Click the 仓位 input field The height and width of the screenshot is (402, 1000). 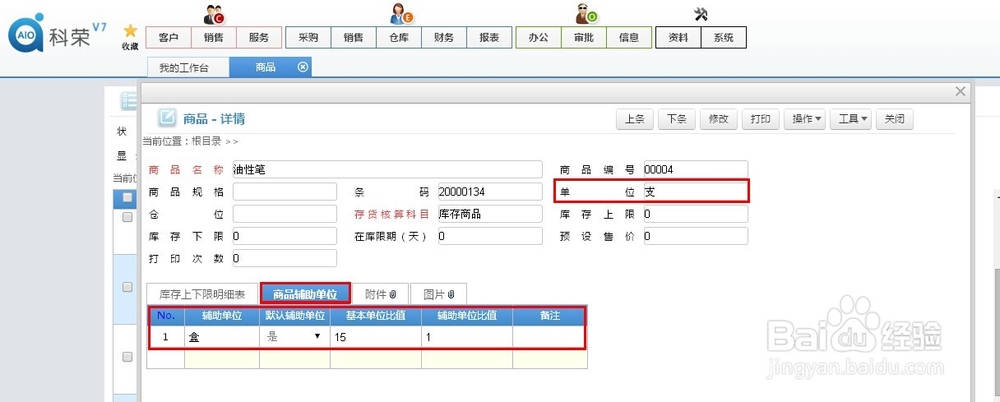point(284,214)
